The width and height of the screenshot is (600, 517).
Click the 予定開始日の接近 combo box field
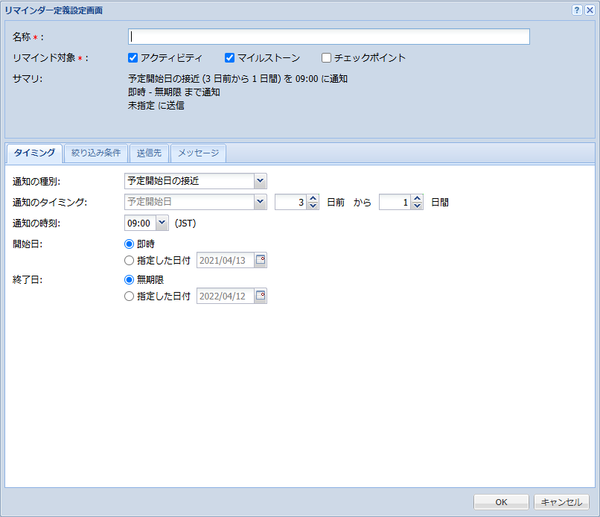[189, 181]
